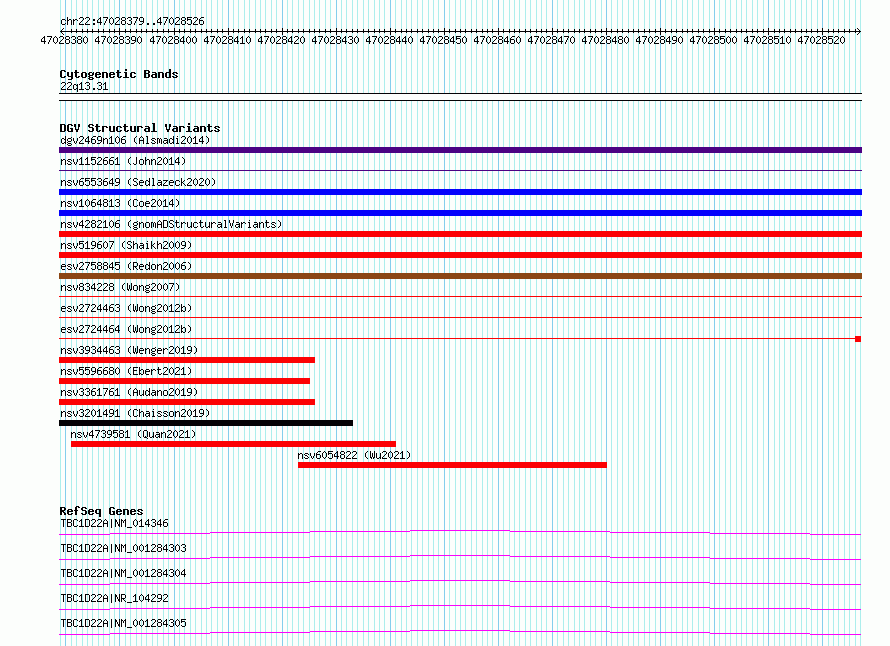The width and height of the screenshot is (890, 646).
Task: Select the brown esv2758845 variant bar
Action: (460, 276)
